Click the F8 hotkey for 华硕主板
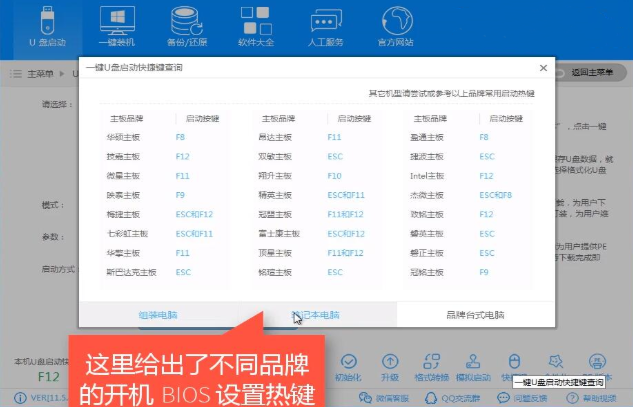This screenshot has height=408, width=633. pos(180,137)
